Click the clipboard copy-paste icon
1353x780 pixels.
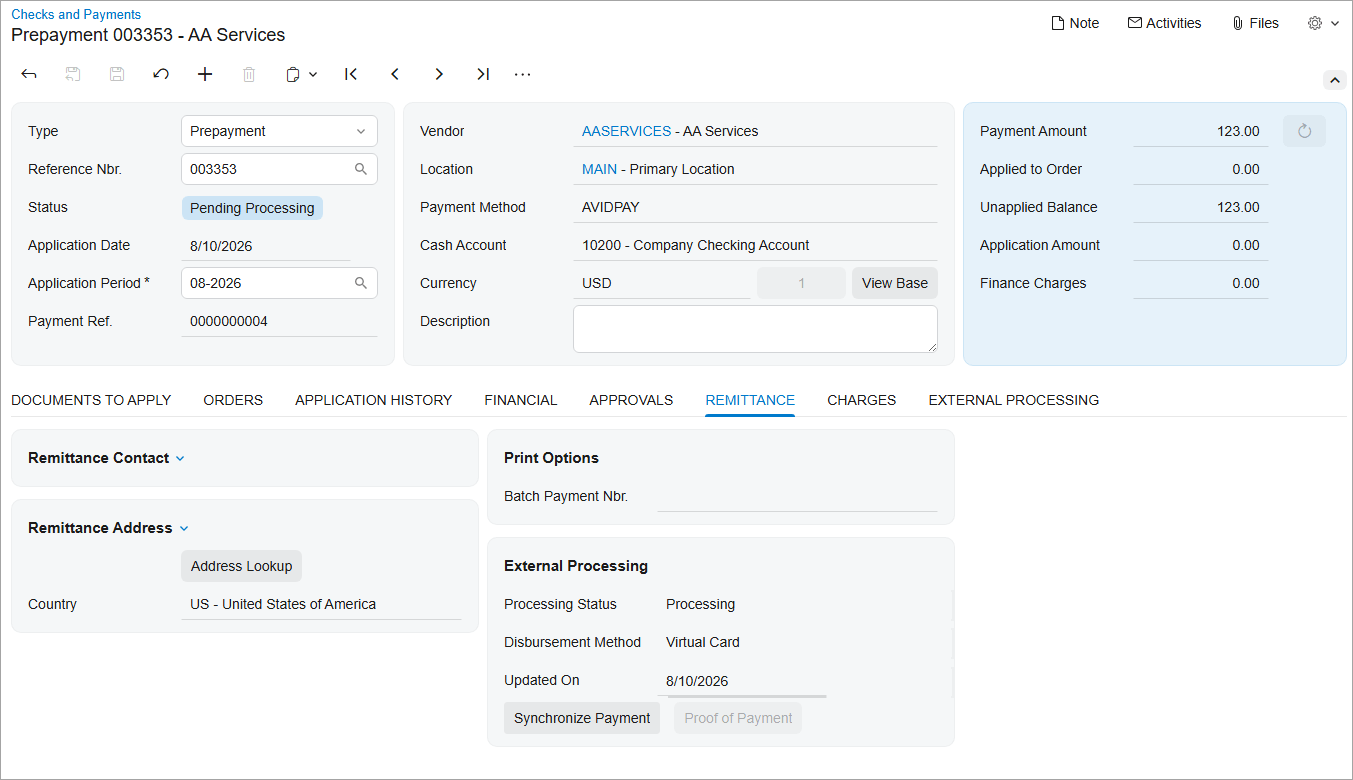[293, 74]
